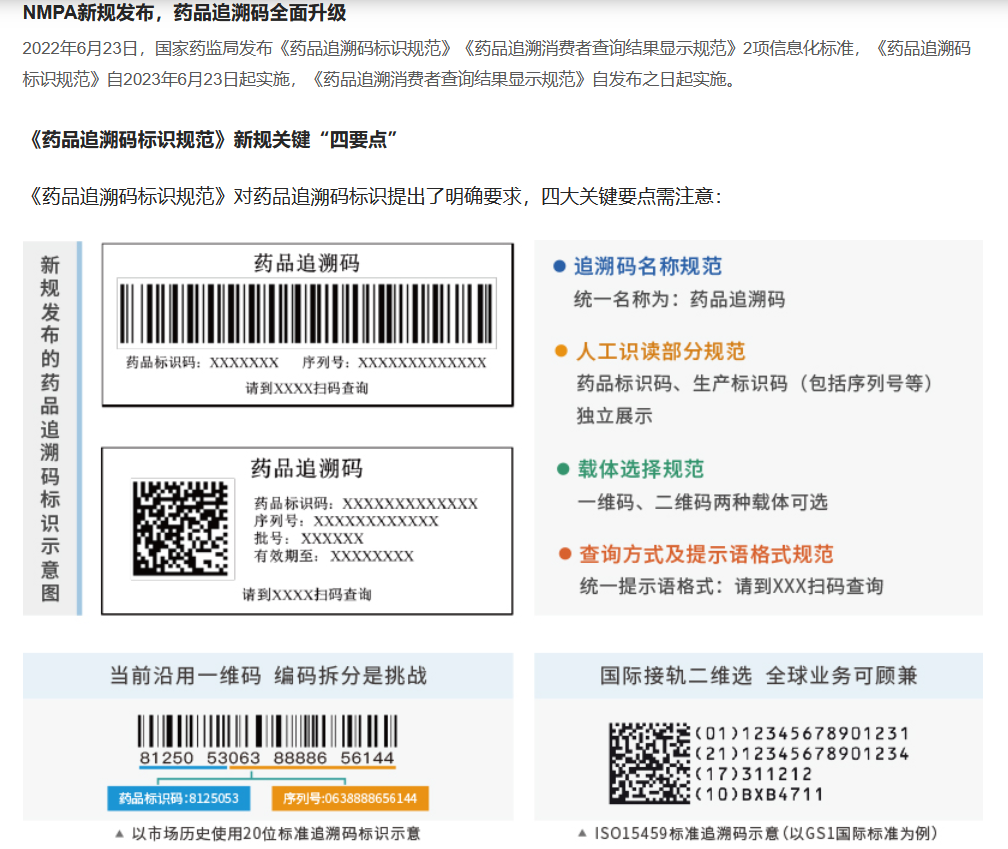The width and height of the screenshot is (1008, 849).
Task: Click the text "独立展示"
Action: point(615,416)
